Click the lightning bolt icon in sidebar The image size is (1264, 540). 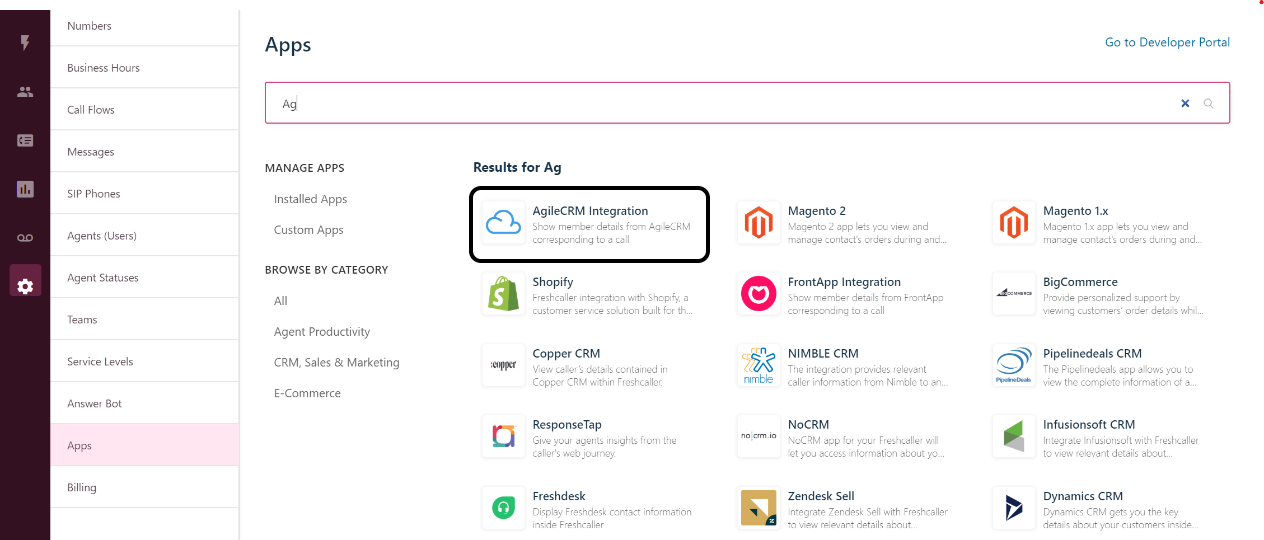[x=25, y=43]
